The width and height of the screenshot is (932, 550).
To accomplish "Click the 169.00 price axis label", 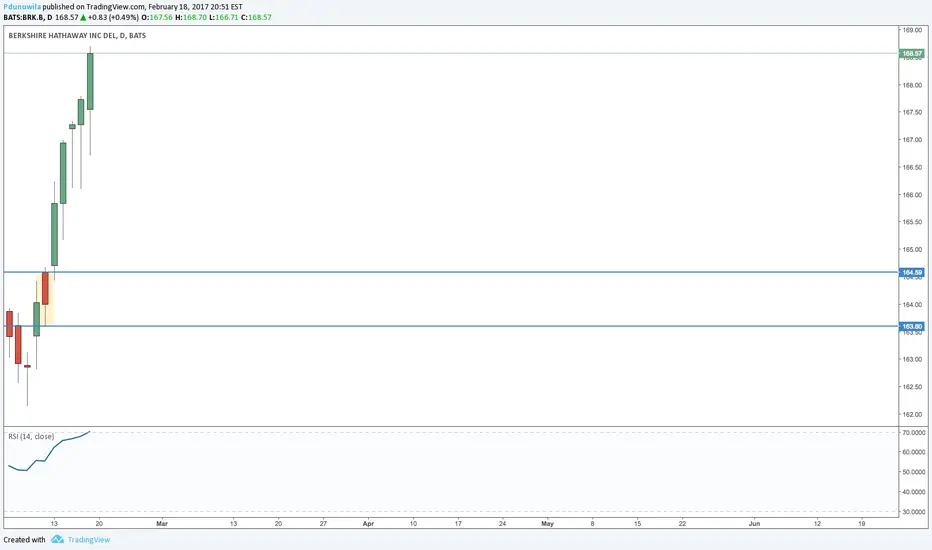I will pyautogui.click(x=912, y=30).
